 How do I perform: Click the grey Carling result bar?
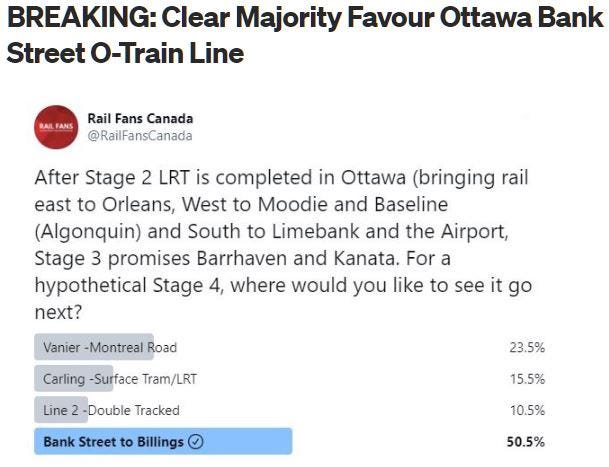(x=74, y=378)
